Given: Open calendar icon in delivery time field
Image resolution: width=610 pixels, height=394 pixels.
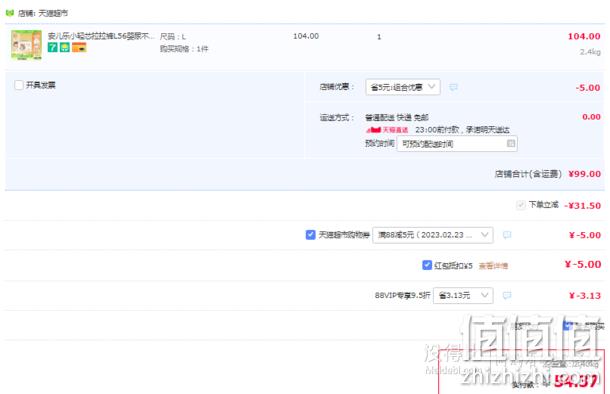Looking at the screenshot, I should (511, 144).
